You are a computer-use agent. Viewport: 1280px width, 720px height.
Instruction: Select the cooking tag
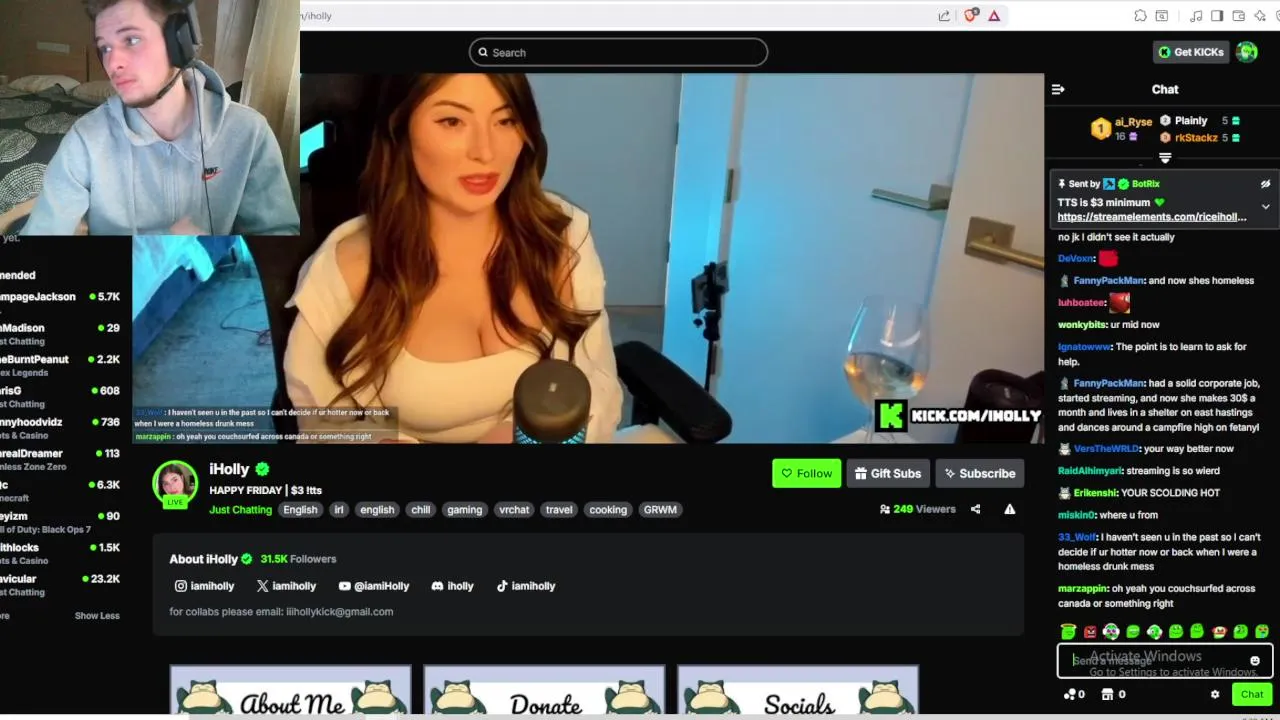pos(608,509)
